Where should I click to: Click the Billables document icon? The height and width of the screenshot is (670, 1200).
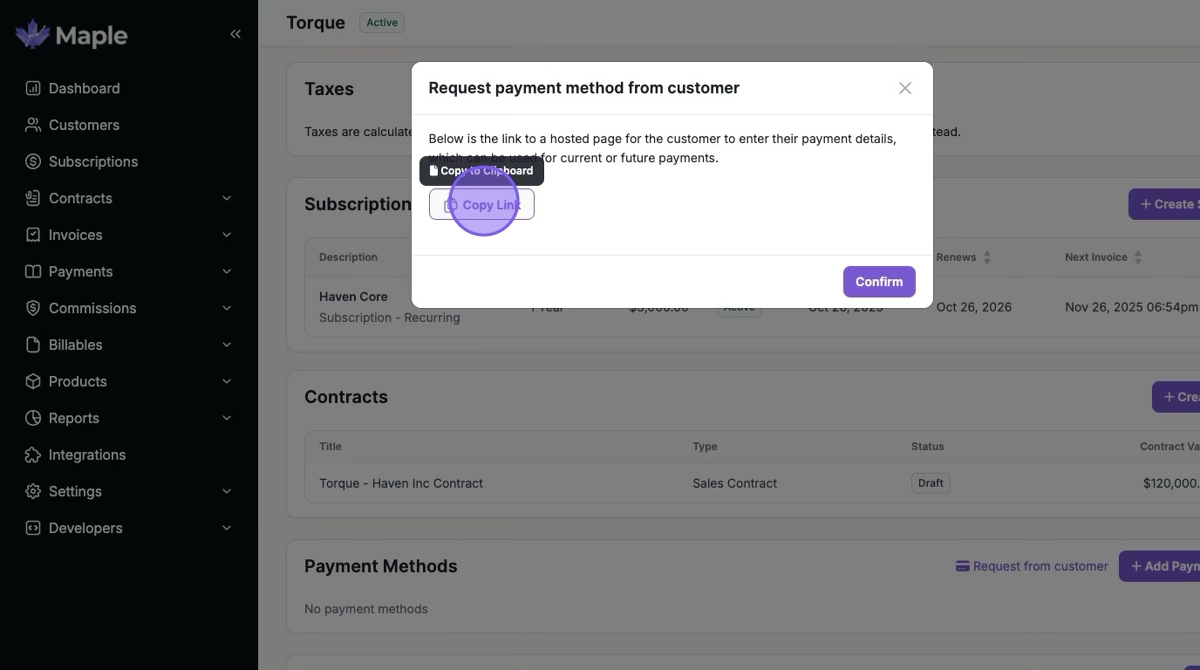33,345
